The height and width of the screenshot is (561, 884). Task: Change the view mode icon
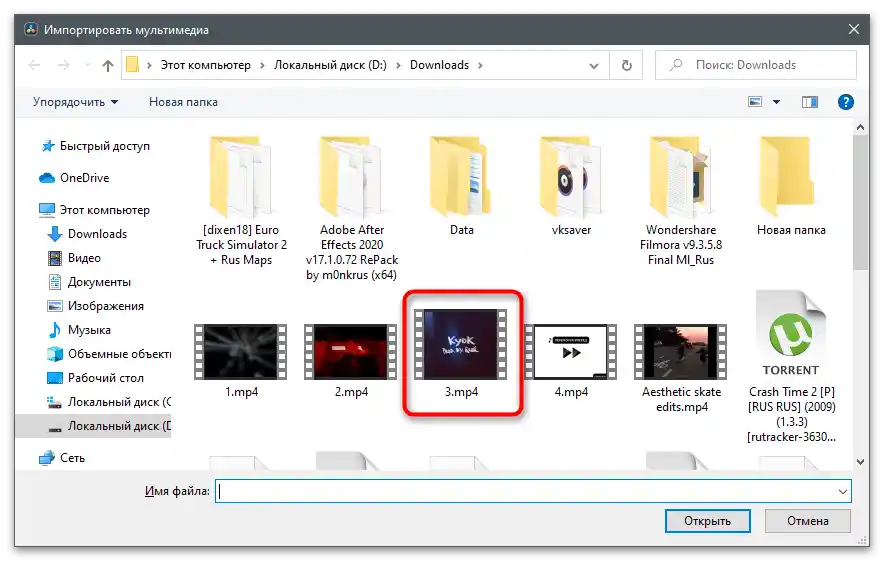(755, 102)
